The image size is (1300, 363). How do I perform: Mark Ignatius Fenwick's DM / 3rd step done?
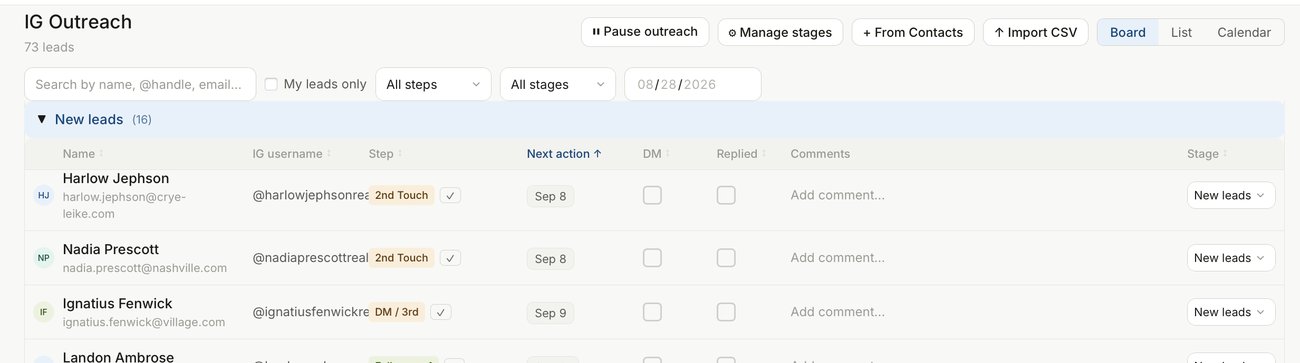click(x=442, y=312)
